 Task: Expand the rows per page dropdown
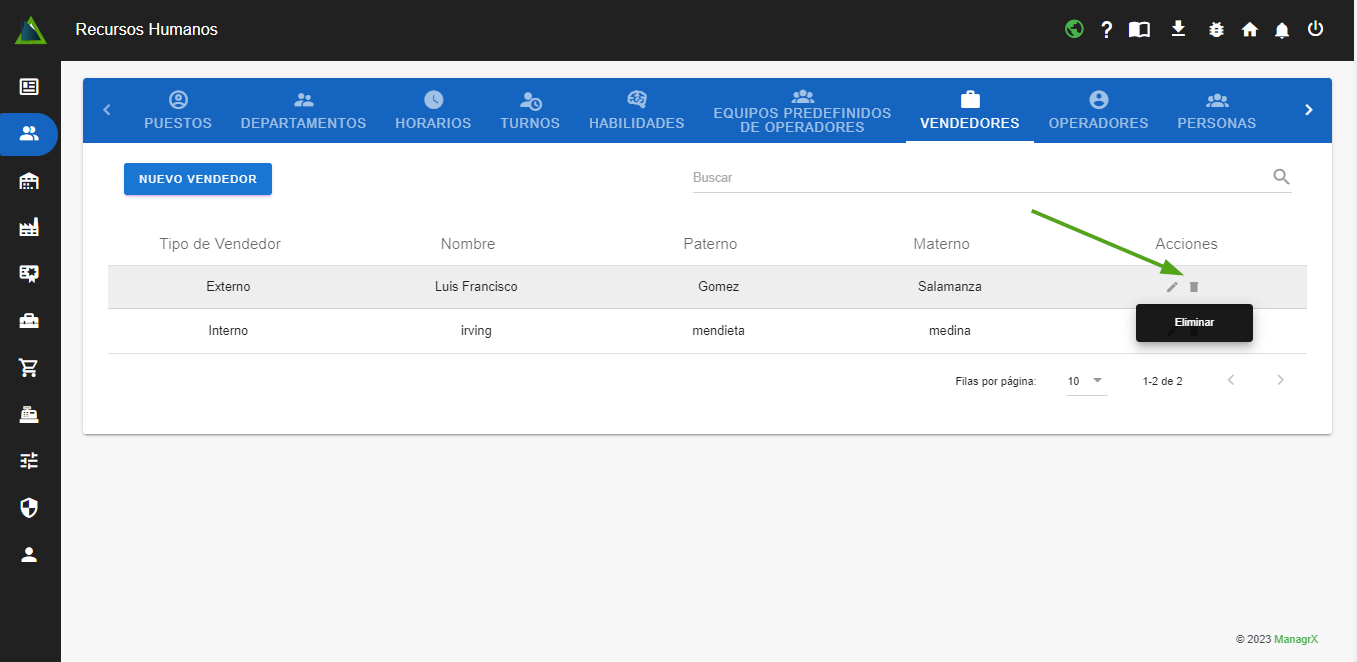[1086, 381]
